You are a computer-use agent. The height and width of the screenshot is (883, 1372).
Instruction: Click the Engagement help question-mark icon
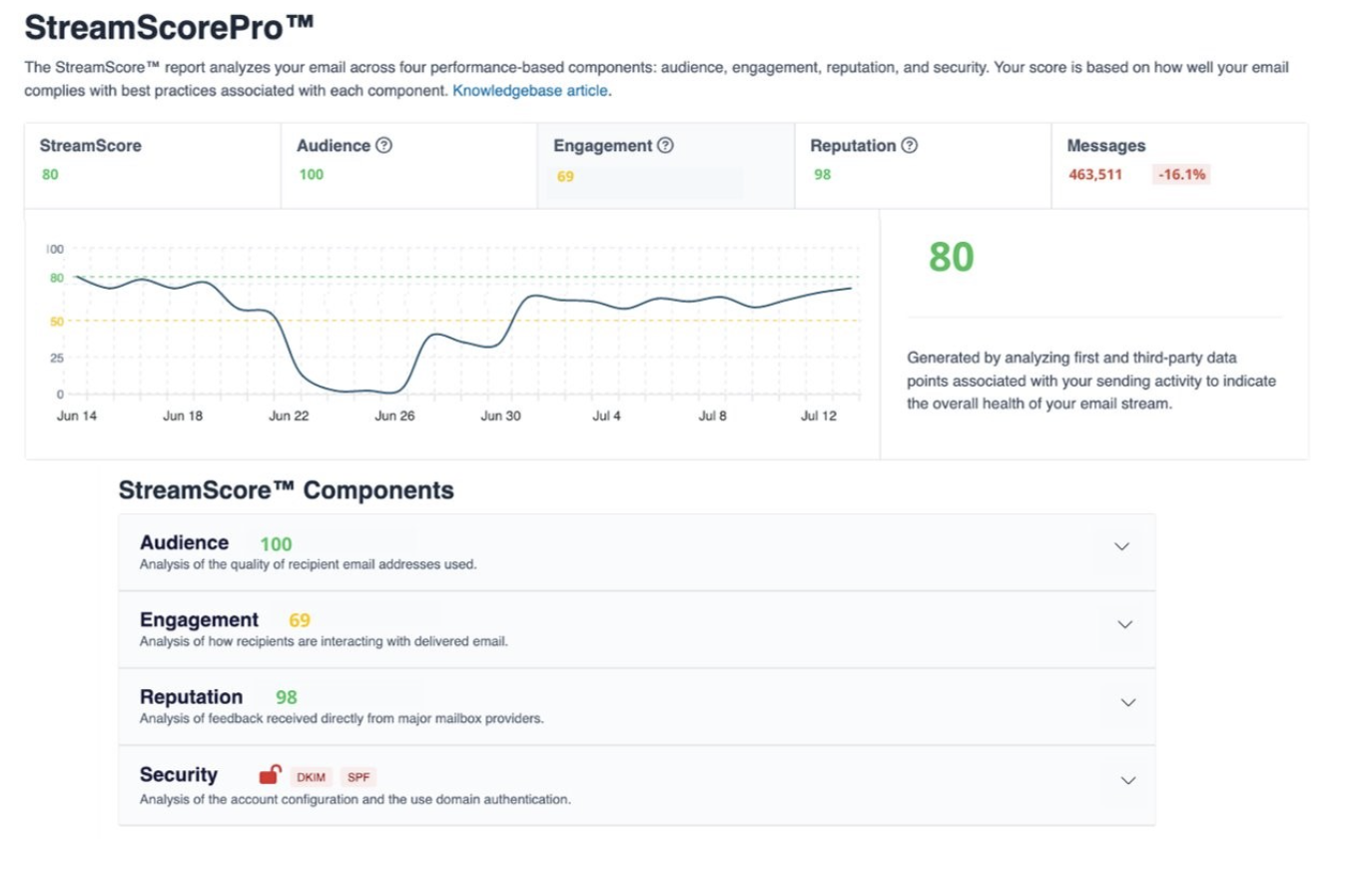pyautogui.click(x=666, y=146)
